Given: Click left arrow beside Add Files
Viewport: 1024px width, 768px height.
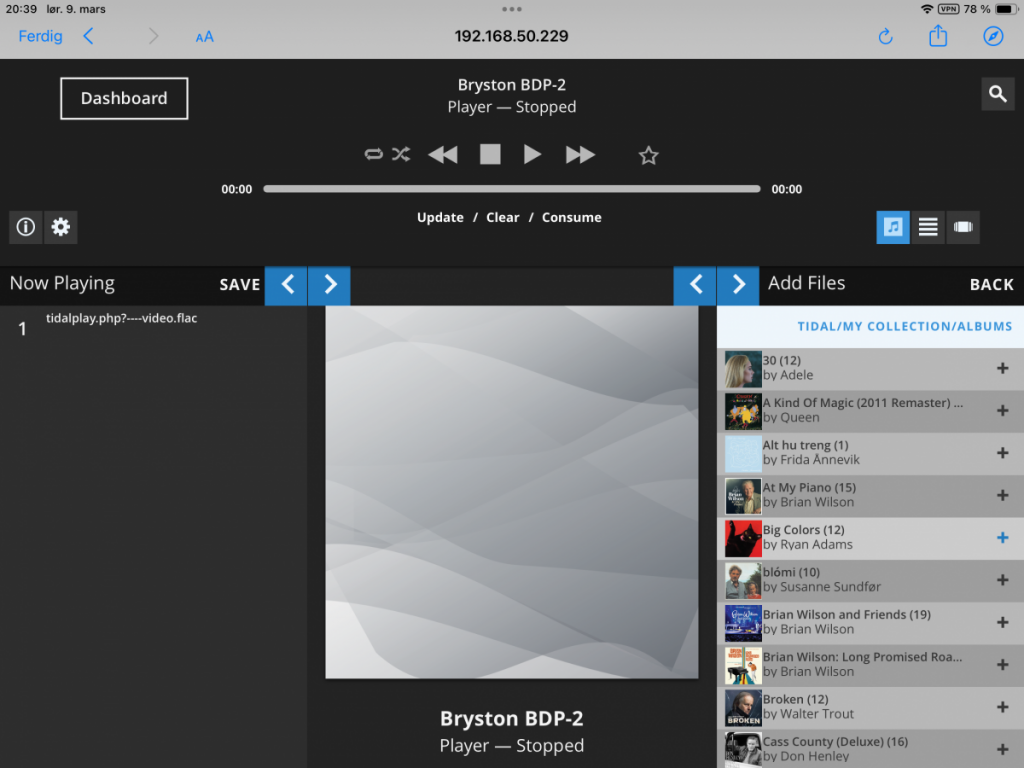Looking at the screenshot, I should tap(696, 285).
